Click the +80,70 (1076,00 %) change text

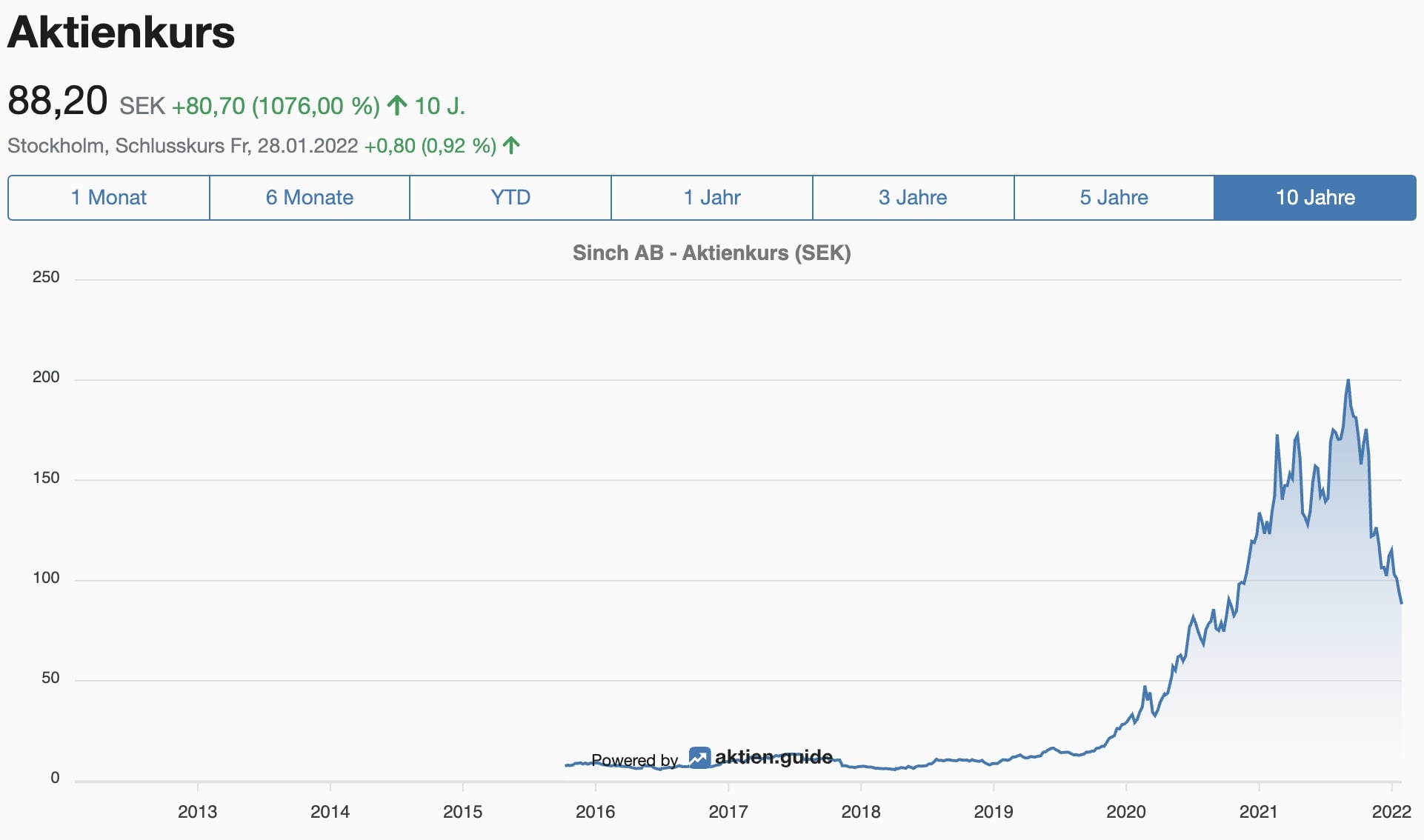(x=276, y=106)
